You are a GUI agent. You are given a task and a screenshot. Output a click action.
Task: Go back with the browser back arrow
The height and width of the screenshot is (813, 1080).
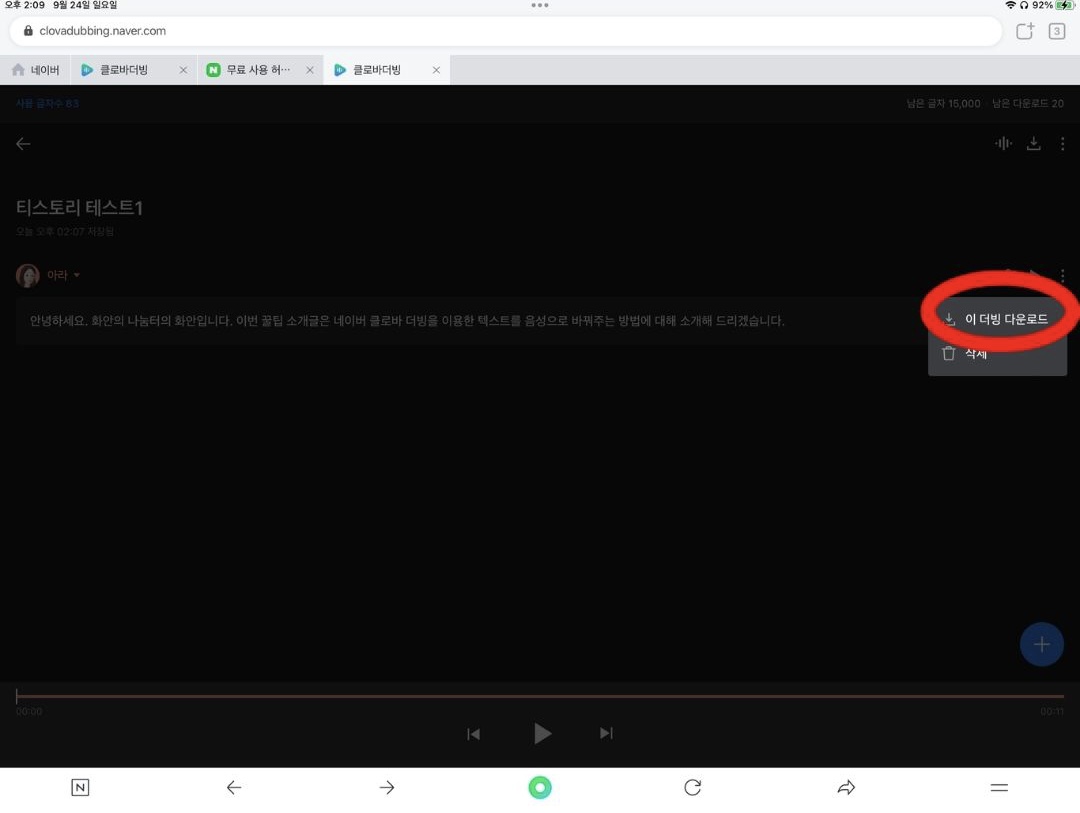(x=233, y=788)
